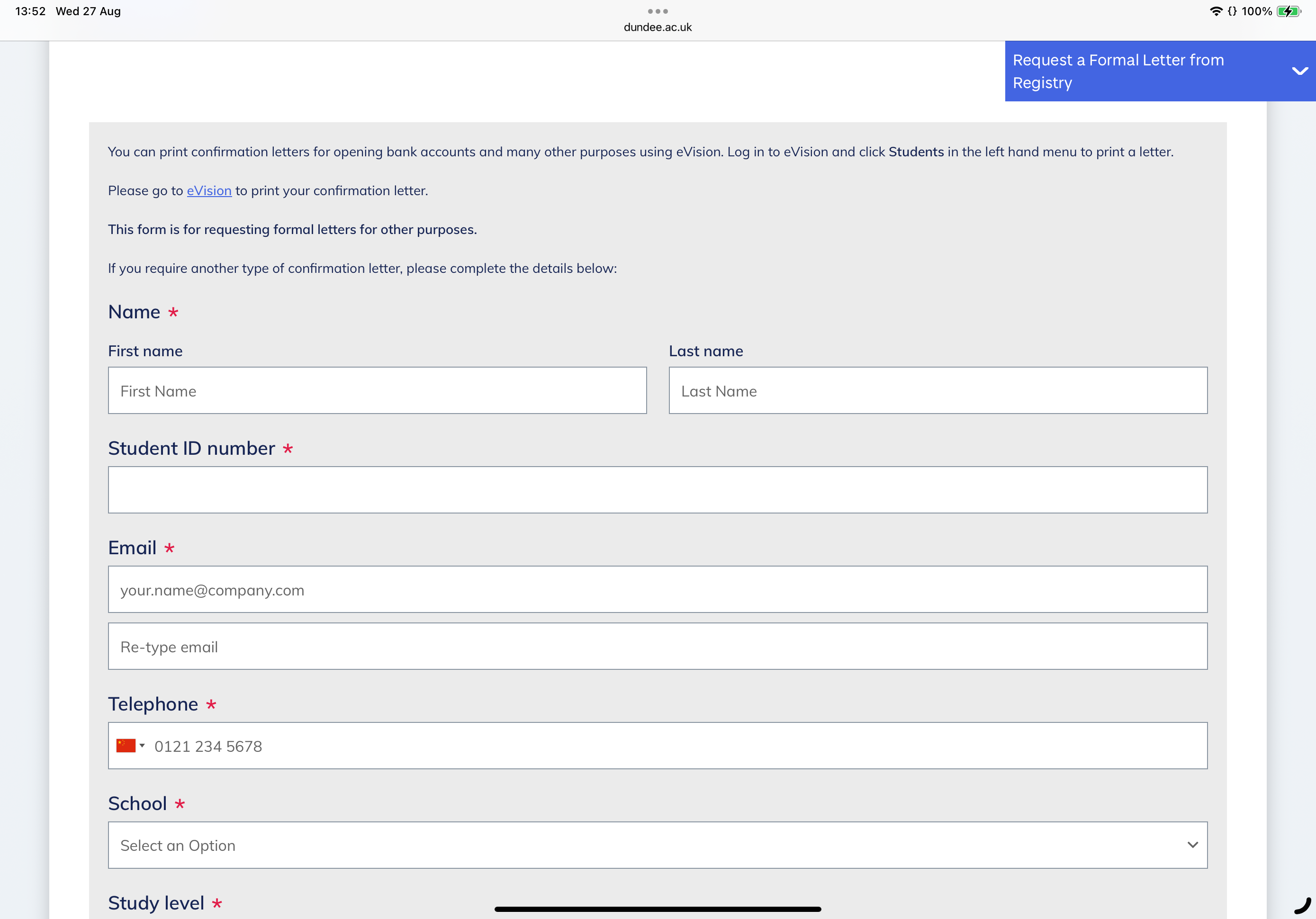This screenshot has width=1316, height=919.
Task: Tap the China flag country icon
Action: coord(126,745)
